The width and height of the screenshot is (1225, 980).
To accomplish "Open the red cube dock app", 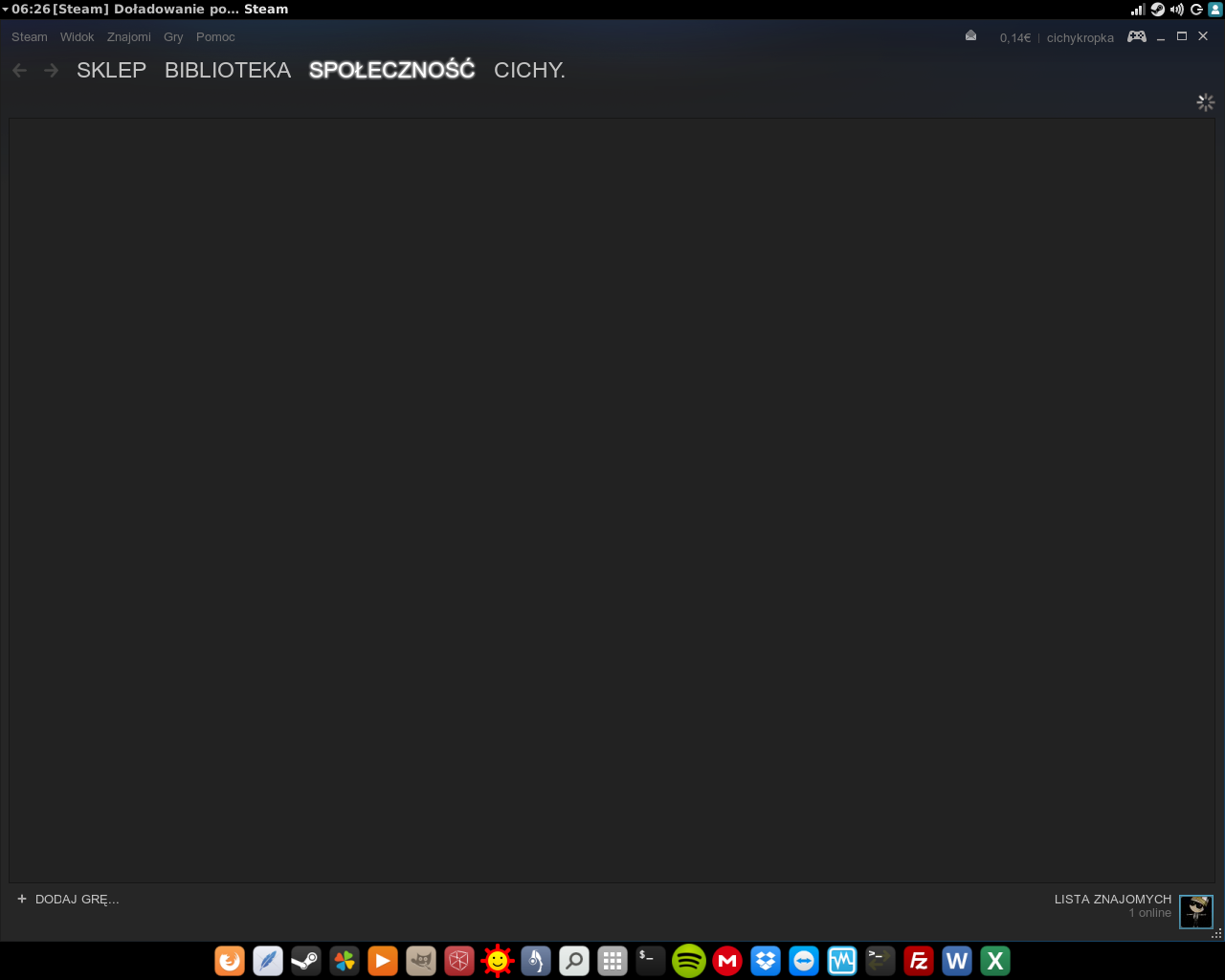I will coord(459,960).
